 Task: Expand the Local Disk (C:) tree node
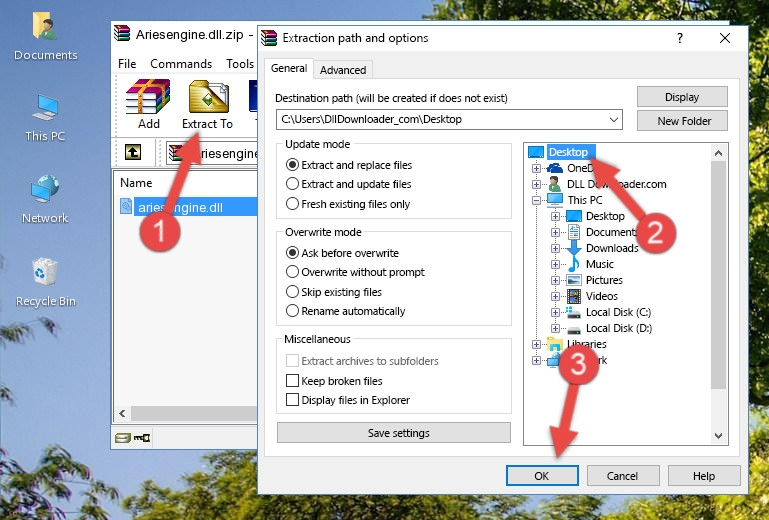point(555,312)
